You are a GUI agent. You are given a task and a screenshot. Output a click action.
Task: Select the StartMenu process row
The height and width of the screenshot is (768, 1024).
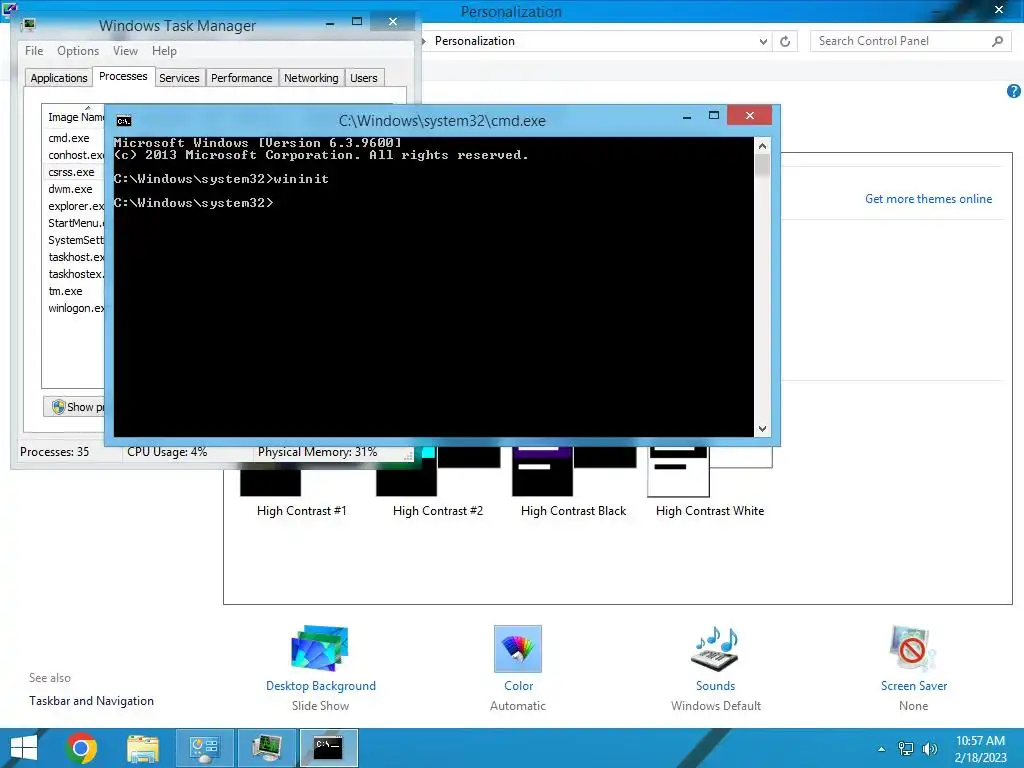click(73, 223)
